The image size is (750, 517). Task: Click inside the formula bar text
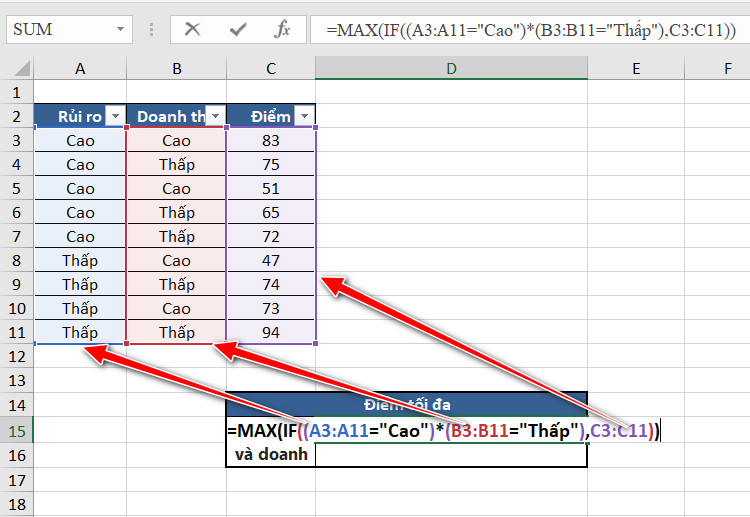[530, 30]
